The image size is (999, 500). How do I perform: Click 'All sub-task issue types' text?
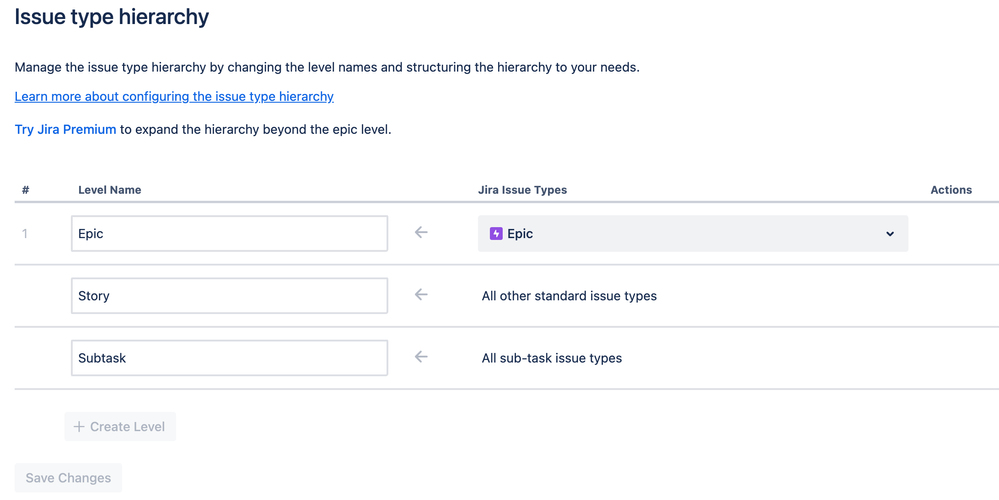pyautogui.click(x=552, y=358)
